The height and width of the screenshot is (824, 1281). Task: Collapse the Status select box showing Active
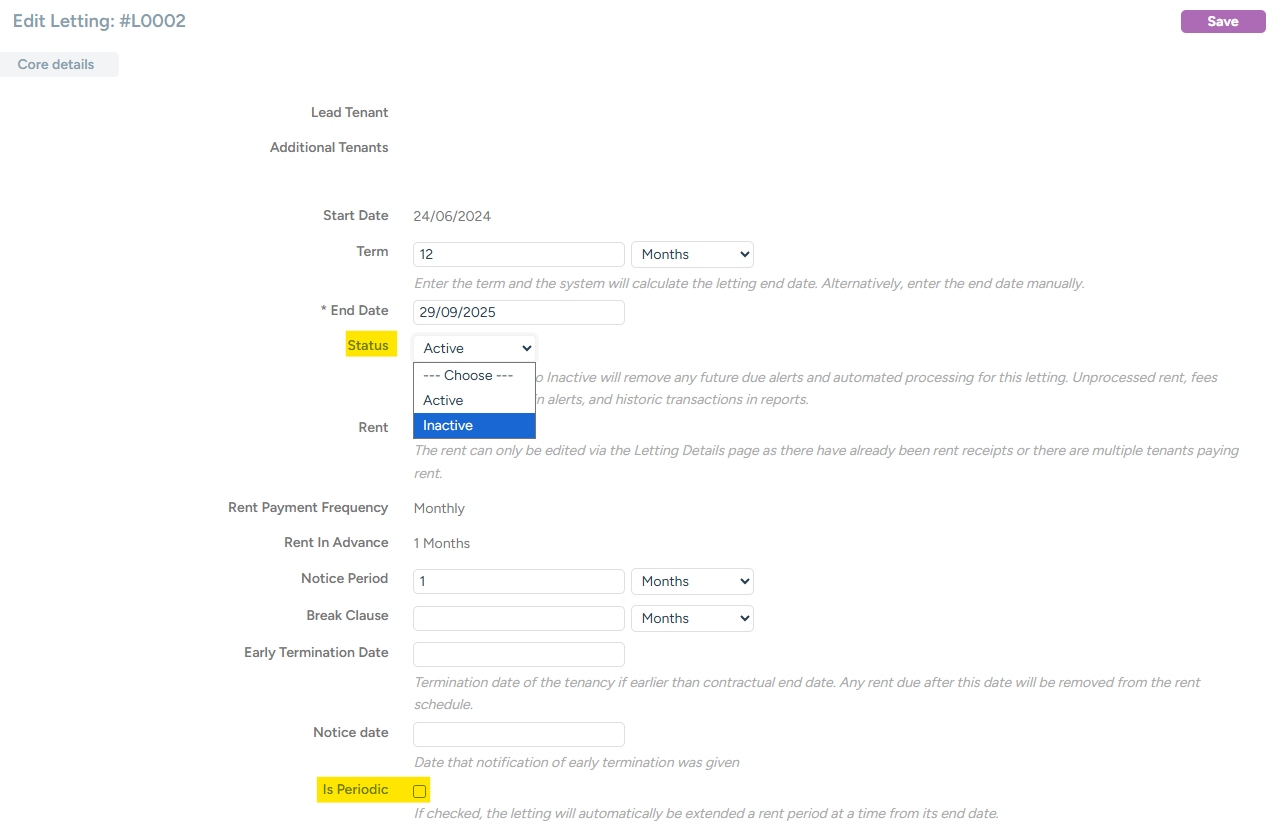coord(475,348)
